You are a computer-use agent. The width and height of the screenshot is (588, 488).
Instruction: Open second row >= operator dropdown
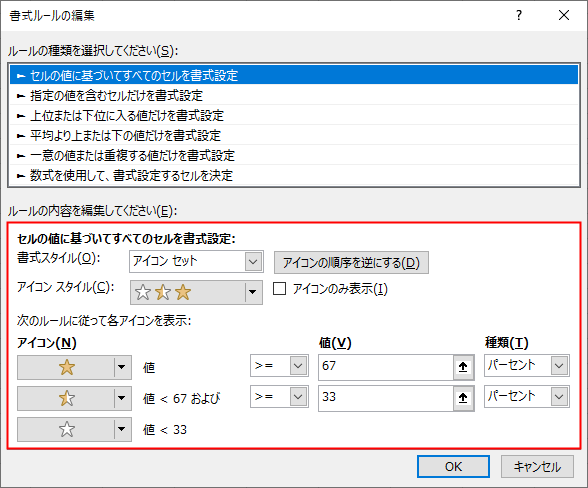coord(279,396)
